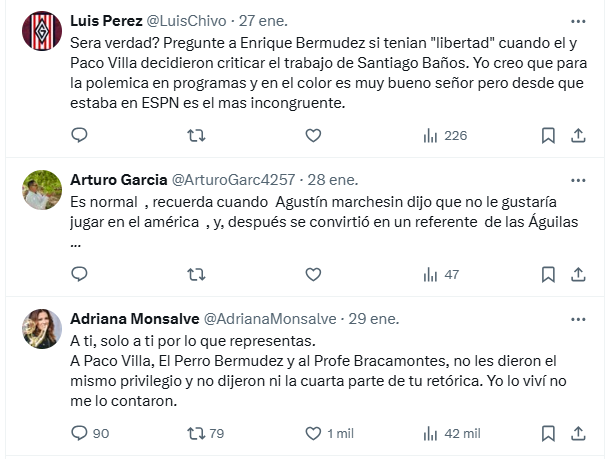The image size is (607, 459).
Task: Reply to Luis Perez's tweet
Action: pyautogui.click(x=80, y=136)
